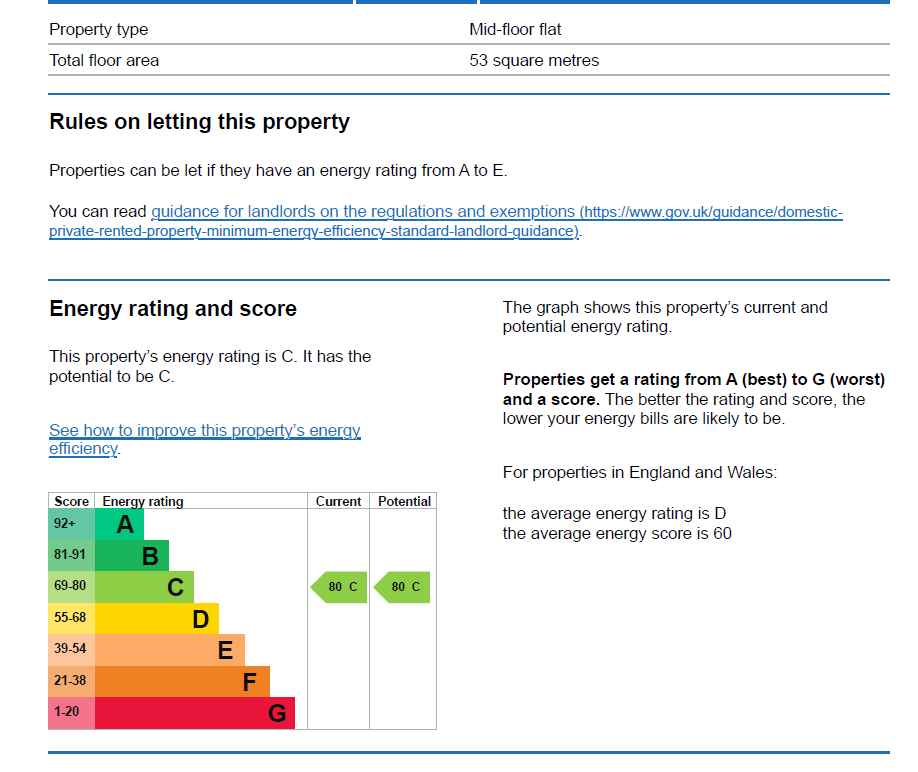Click the Current 80 C rating arrow
Screen dimensions: 918x772
[x=339, y=587]
